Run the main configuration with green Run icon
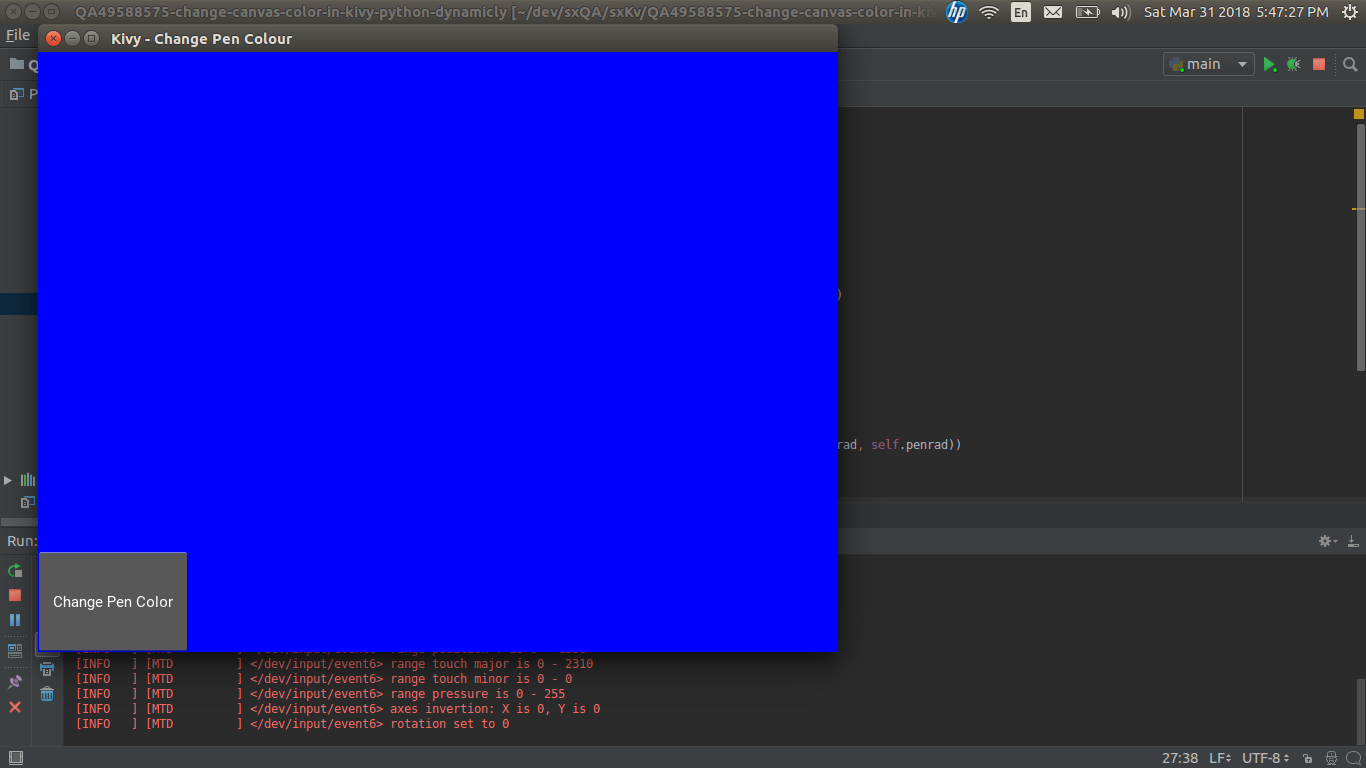The image size is (1366, 768). pos(1270,63)
